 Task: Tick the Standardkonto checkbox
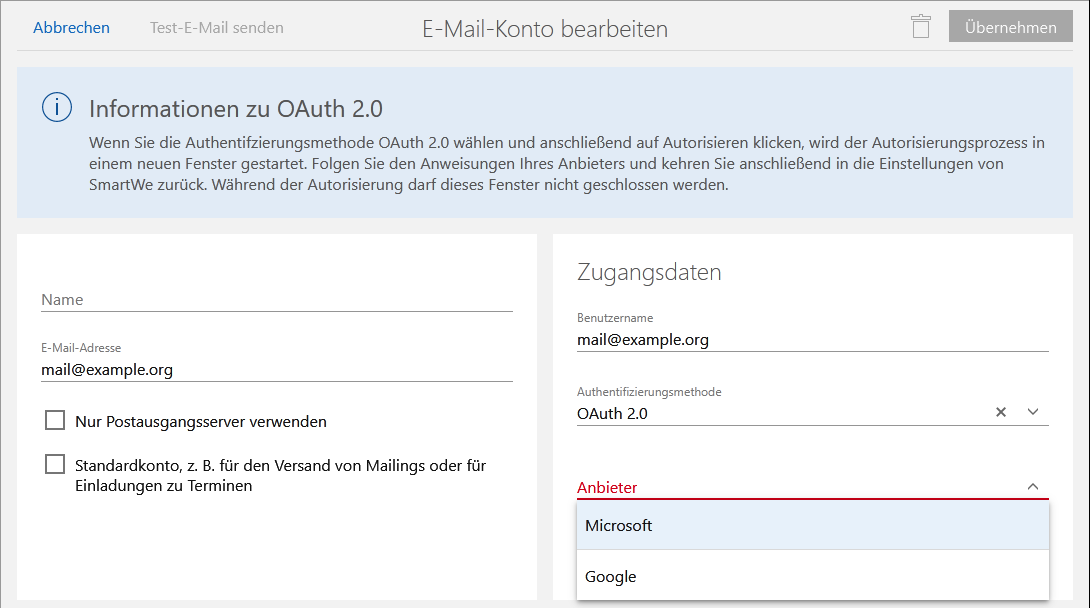tap(55, 465)
